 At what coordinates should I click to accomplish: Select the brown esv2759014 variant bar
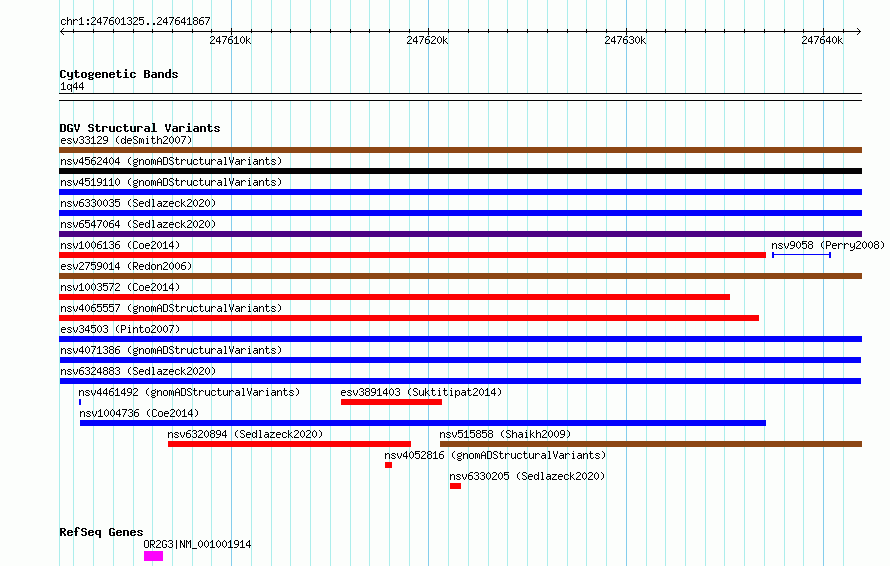[460, 276]
